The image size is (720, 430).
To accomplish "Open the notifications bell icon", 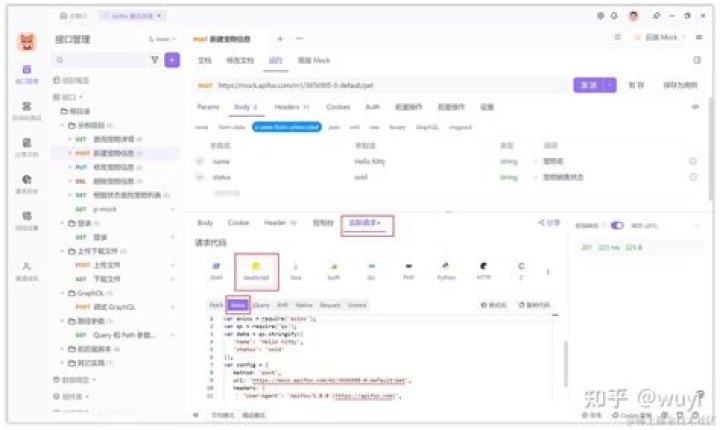I will click(x=614, y=16).
